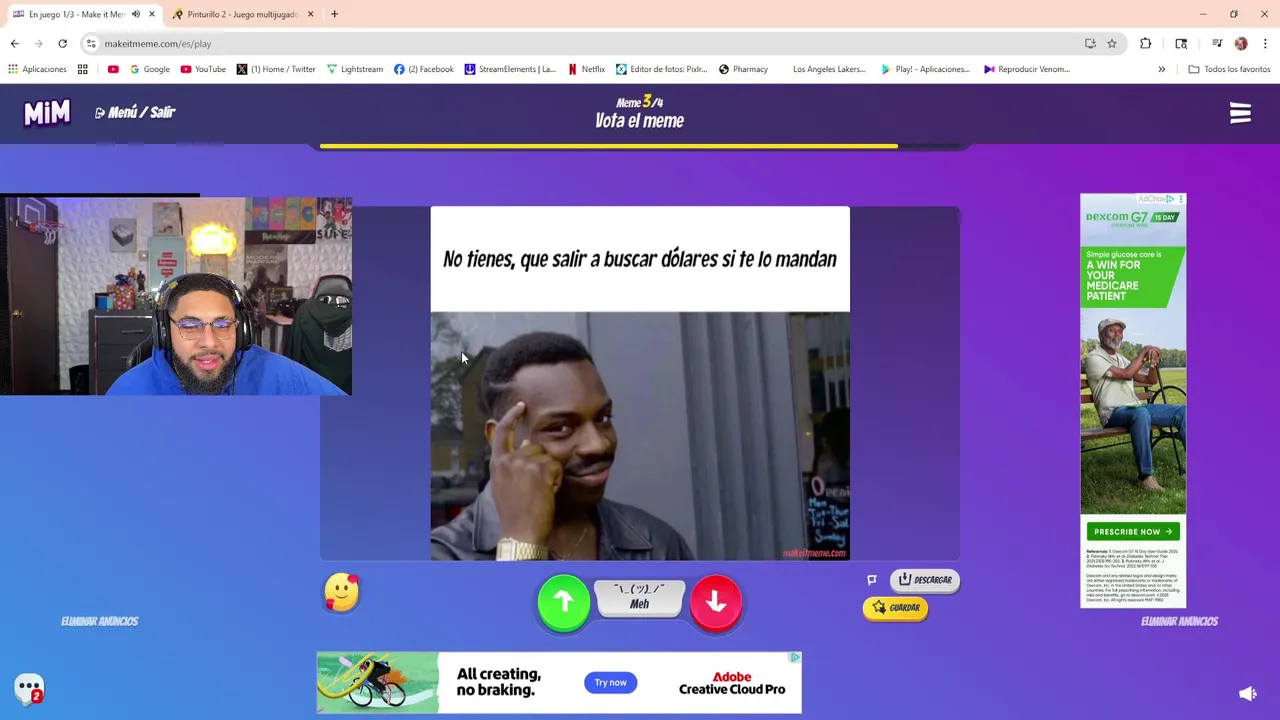Open Reproducir Venom bookmark
This screenshot has height=720, width=1280.
1026,69
